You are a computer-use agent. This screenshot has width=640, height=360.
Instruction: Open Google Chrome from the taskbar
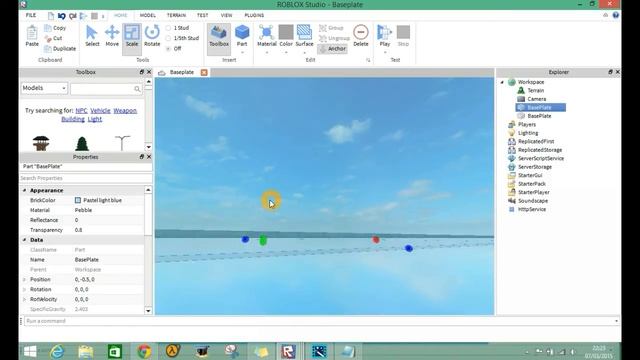[x=144, y=351]
